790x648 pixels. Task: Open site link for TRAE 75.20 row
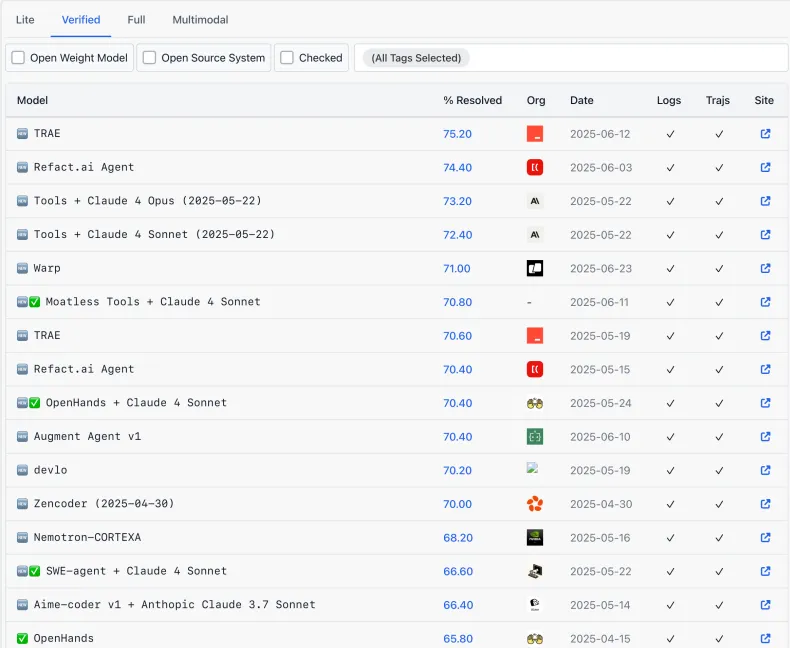click(x=765, y=134)
